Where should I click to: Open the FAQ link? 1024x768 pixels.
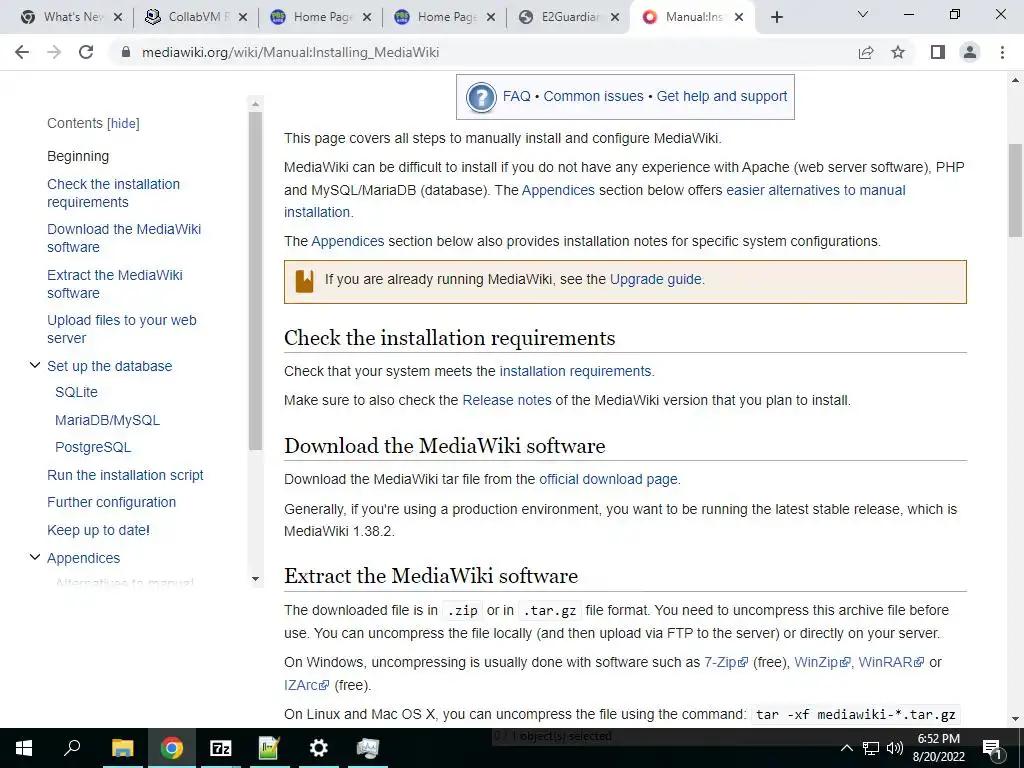(x=517, y=96)
